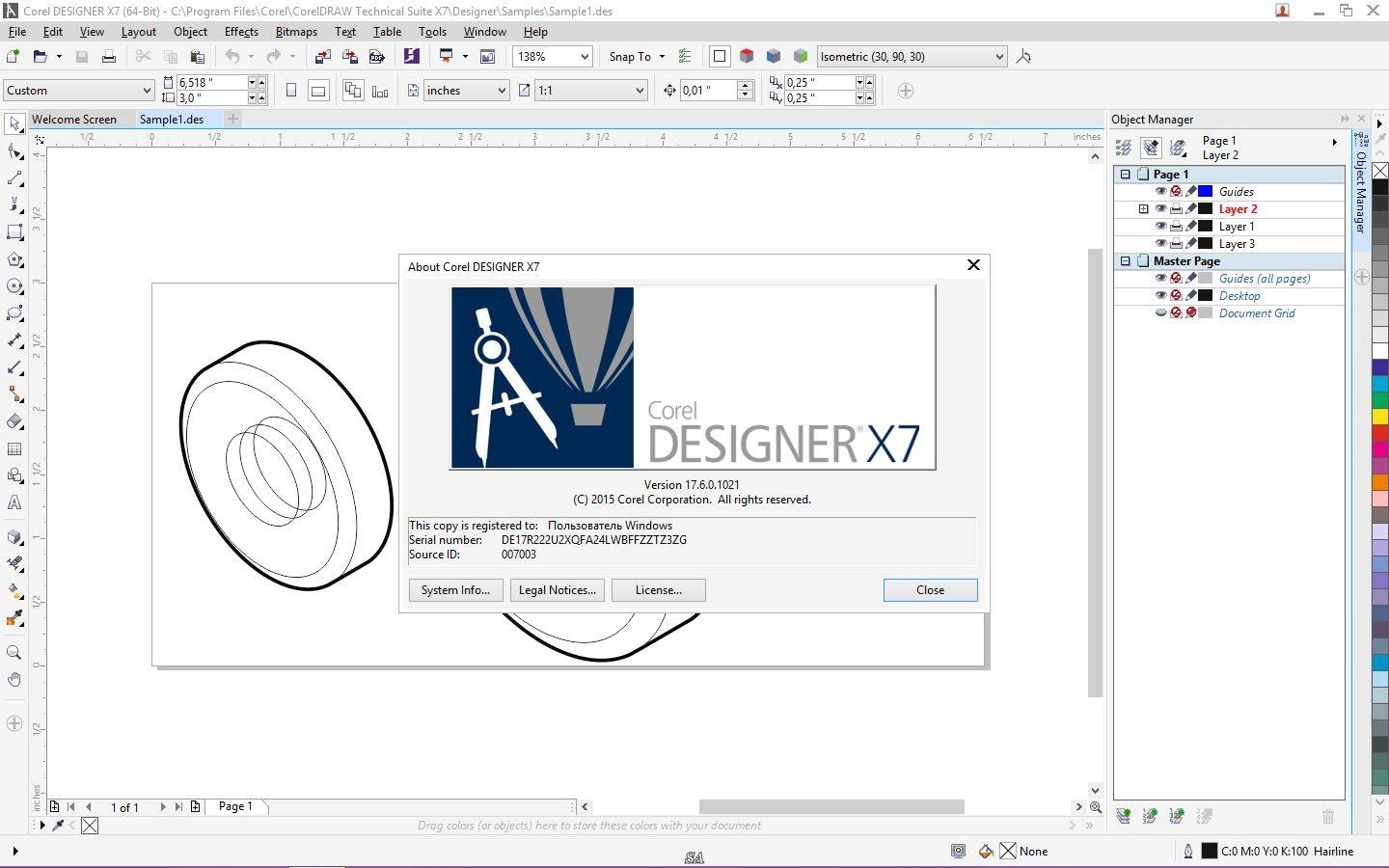This screenshot has width=1389, height=868.
Task: Click the purple Corel CONNECT icon
Action: coord(412,57)
